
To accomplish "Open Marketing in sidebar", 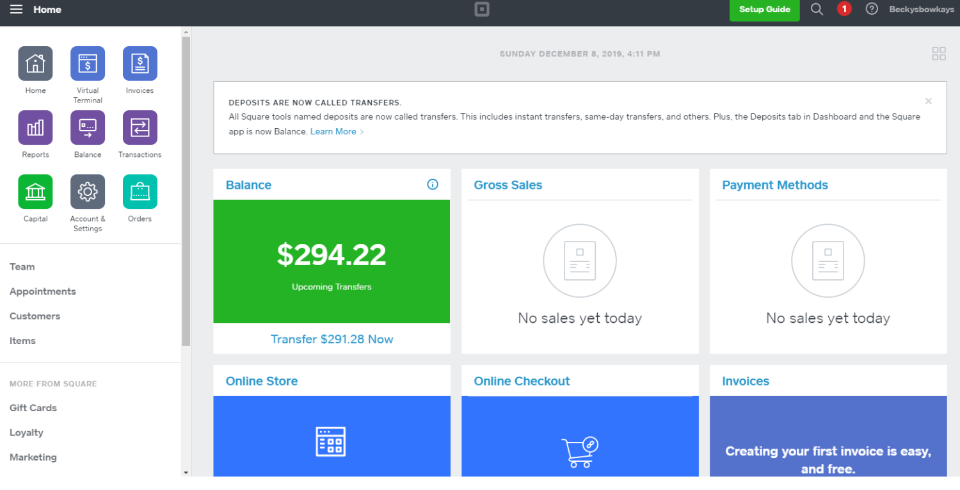I will [33, 457].
